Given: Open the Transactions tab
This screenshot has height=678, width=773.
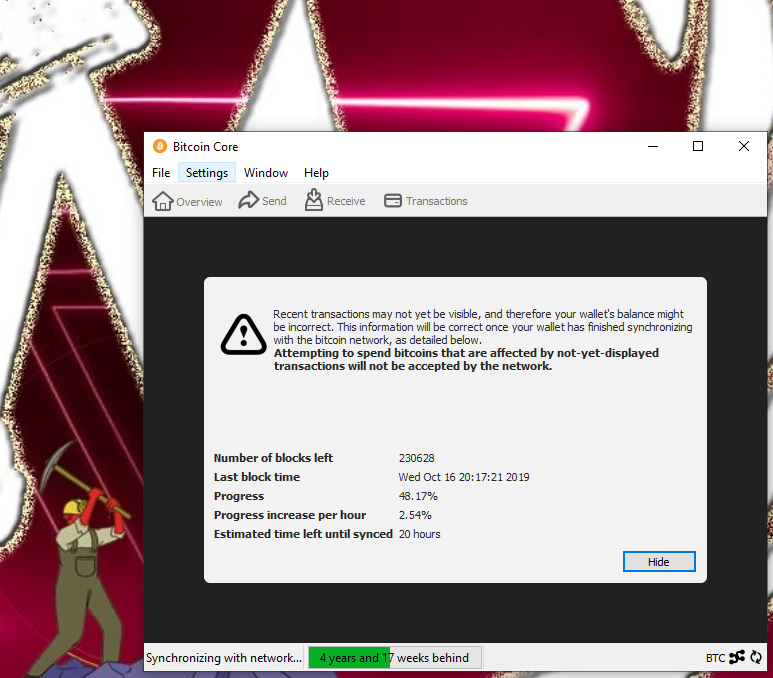Looking at the screenshot, I should (425, 201).
